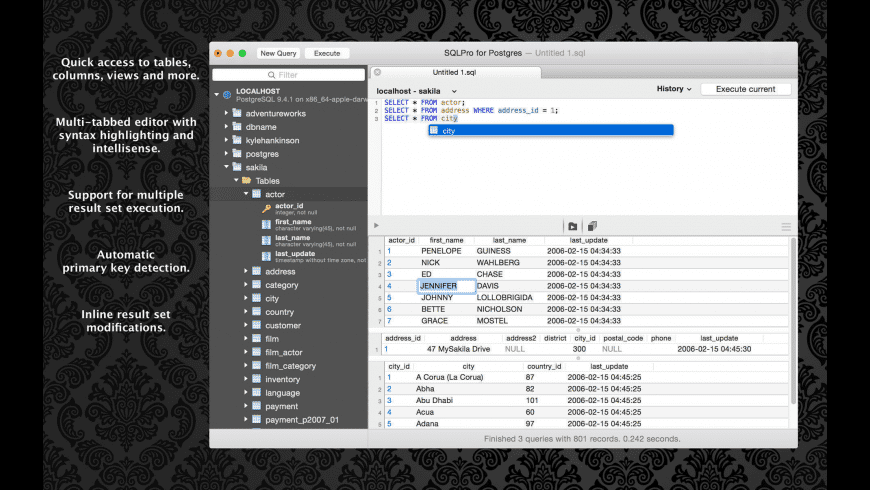Click the Abu Dhabi city cell
This screenshot has height=490, width=870.
[434, 400]
